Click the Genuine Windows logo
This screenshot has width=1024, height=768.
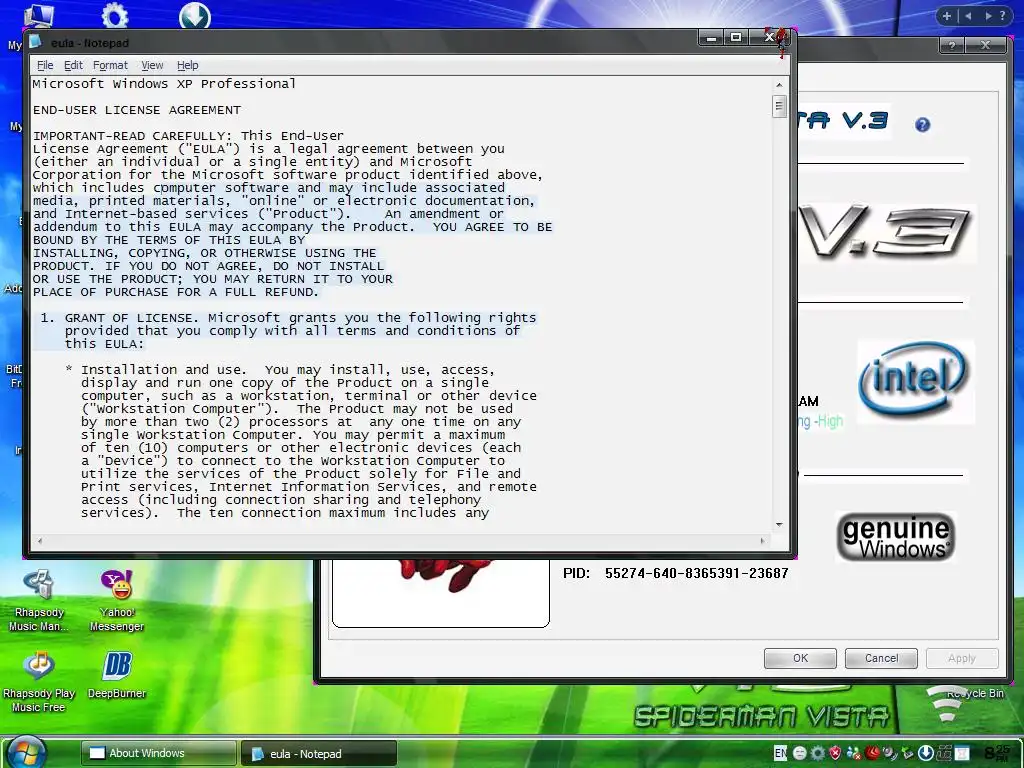897,538
